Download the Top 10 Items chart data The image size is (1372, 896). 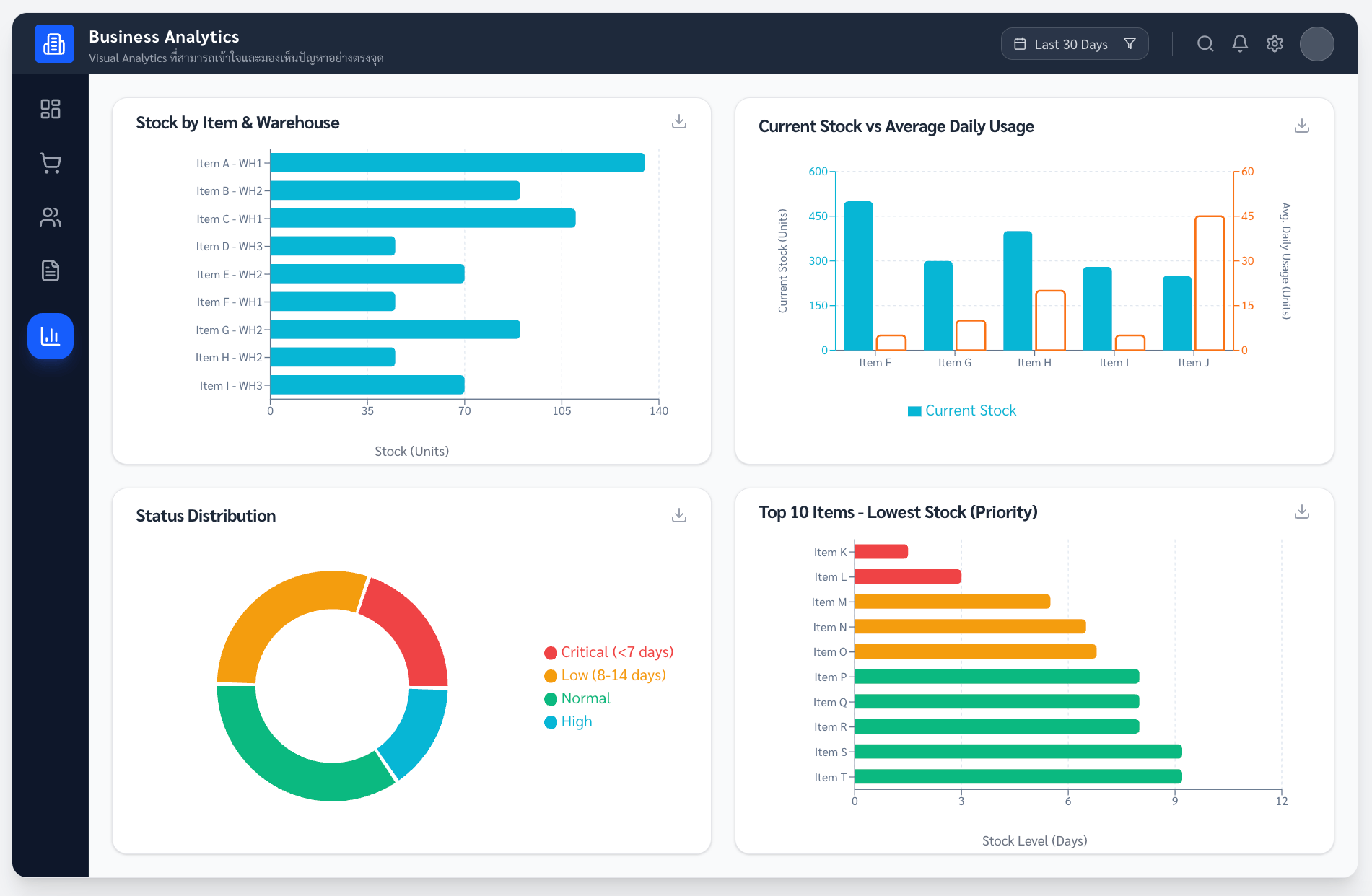click(x=1302, y=511)
